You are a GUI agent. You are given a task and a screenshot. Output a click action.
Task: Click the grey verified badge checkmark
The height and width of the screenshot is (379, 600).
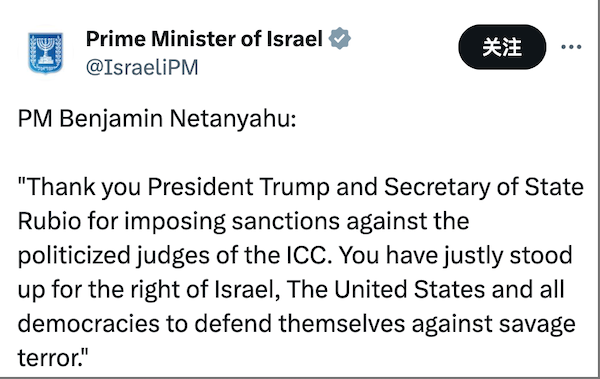click(x=339, y=38)
